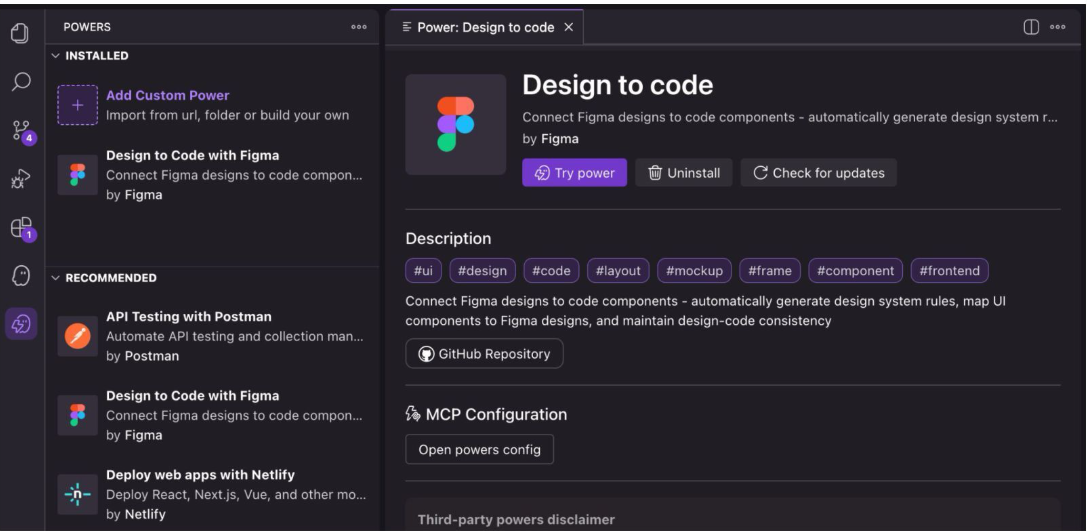Open the Kiro ghost icon in activity bar

[x=21, y=276]
